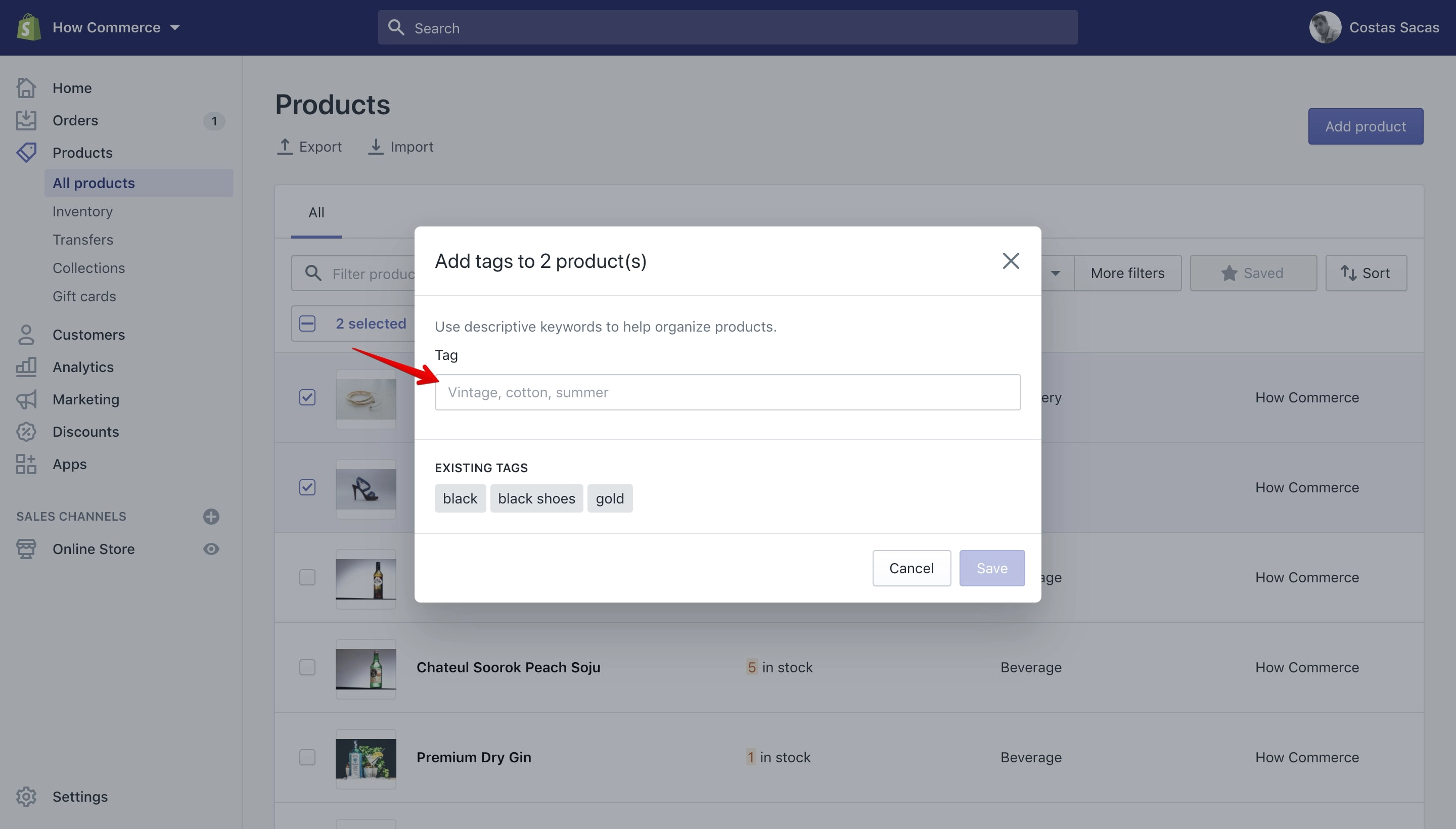The width and height of the screenshot is (1456, 829).
Task: Click the Discounts percent badge icon
Action: [26, 432]
